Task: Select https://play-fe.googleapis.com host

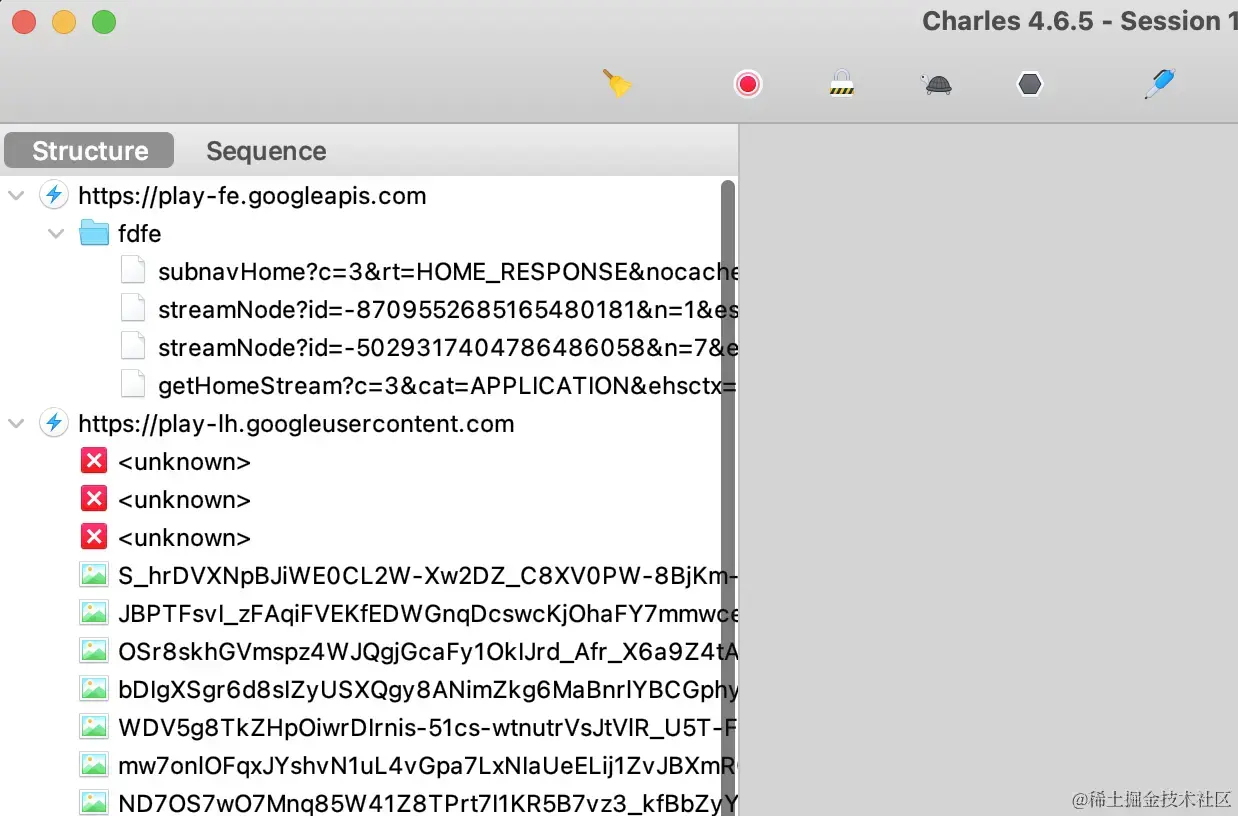Action: pos(252,196)
